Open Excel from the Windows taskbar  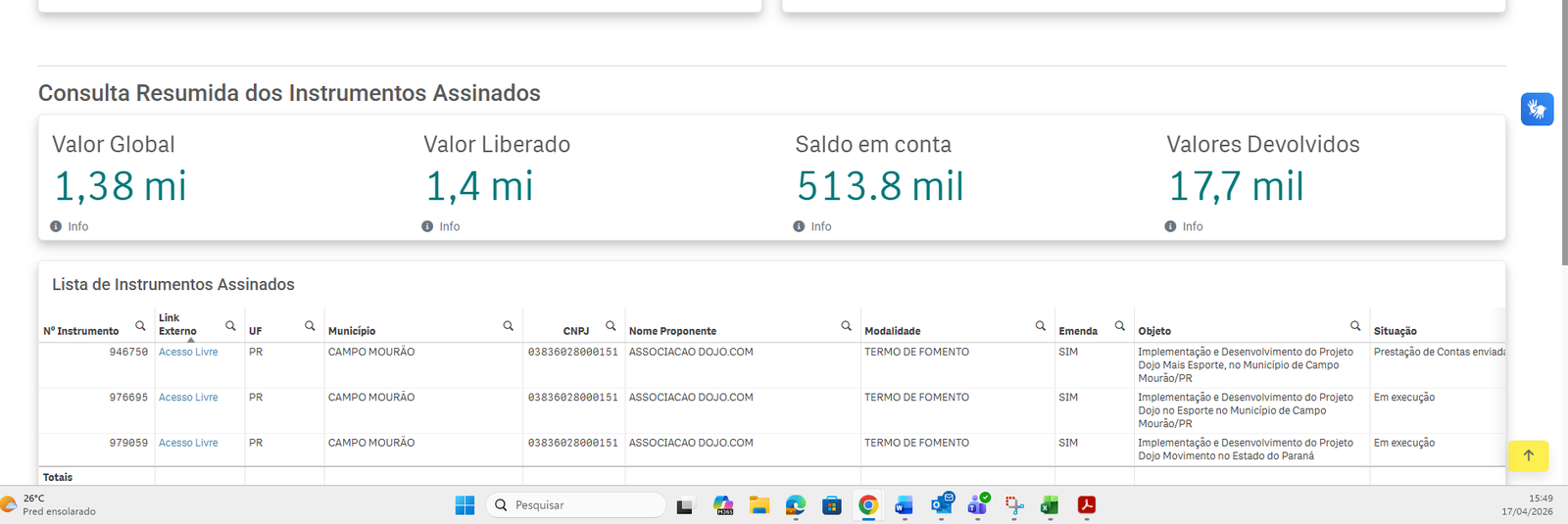point(1050,505)
